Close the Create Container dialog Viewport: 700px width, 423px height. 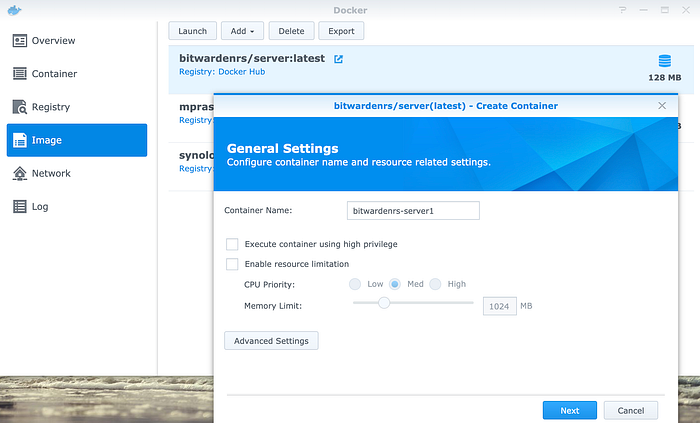[x=662, y=105]
